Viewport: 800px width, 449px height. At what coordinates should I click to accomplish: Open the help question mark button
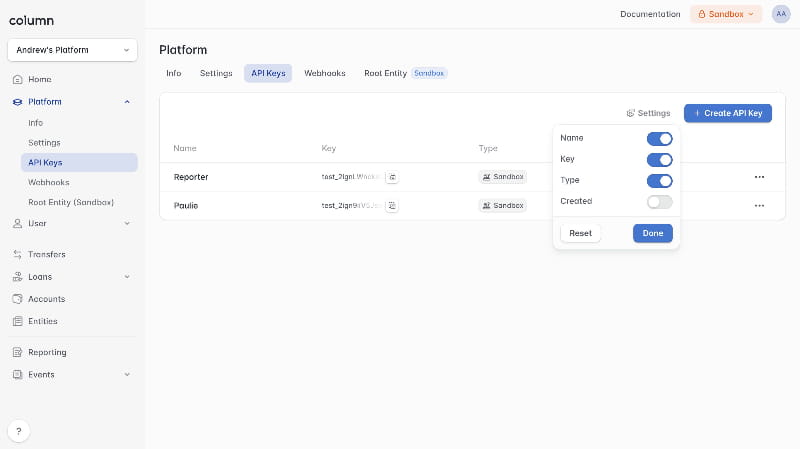pyautogui.click(x=19, y=431)
